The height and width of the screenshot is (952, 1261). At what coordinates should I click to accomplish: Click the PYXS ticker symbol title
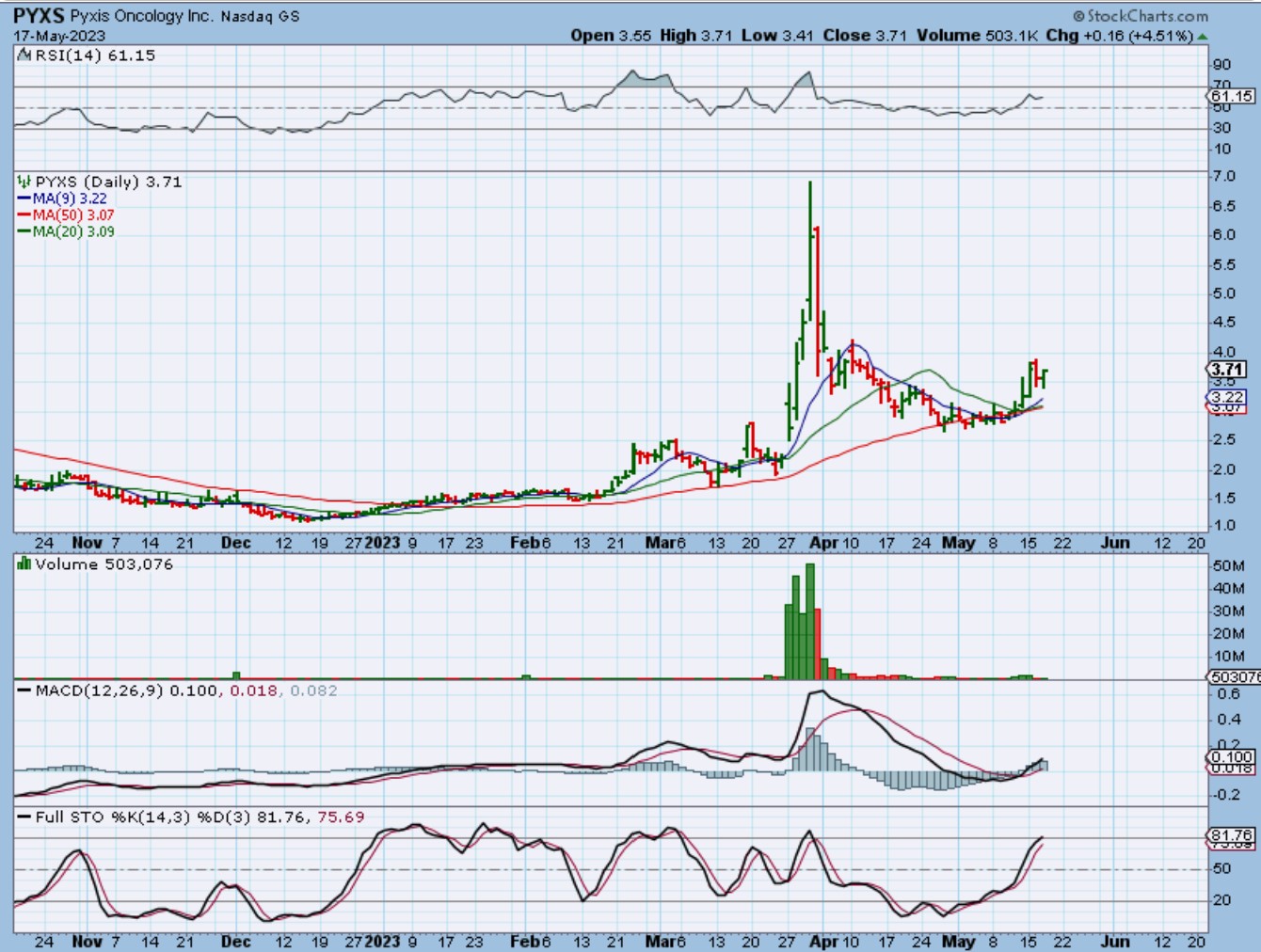click(38, 16)
